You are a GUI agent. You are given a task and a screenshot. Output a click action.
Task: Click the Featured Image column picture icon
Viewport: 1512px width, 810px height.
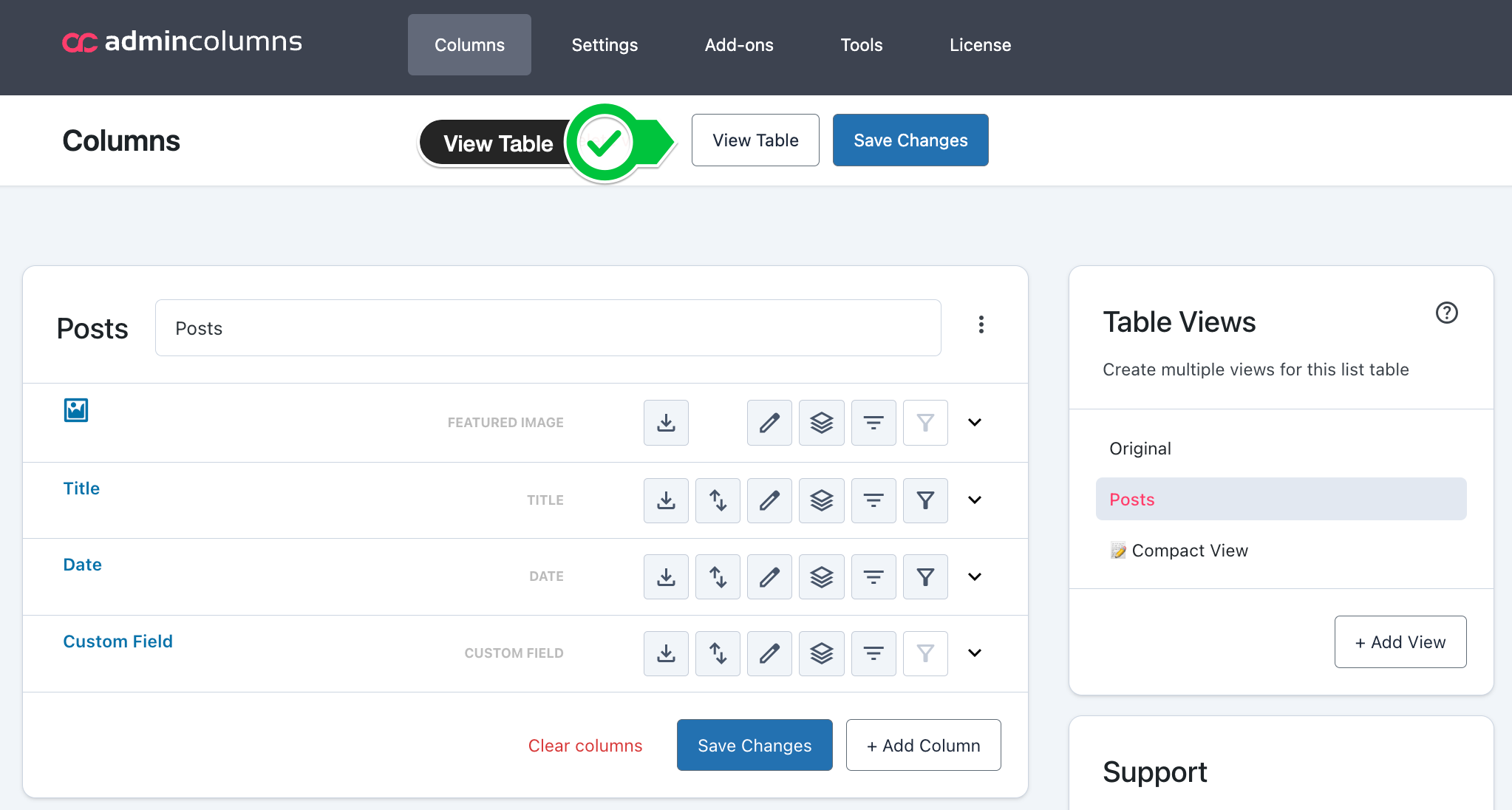(76, 410)
